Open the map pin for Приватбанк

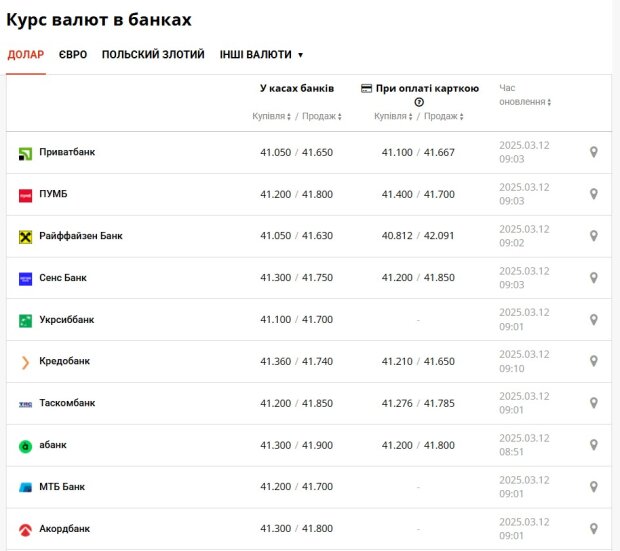[594, 152]
